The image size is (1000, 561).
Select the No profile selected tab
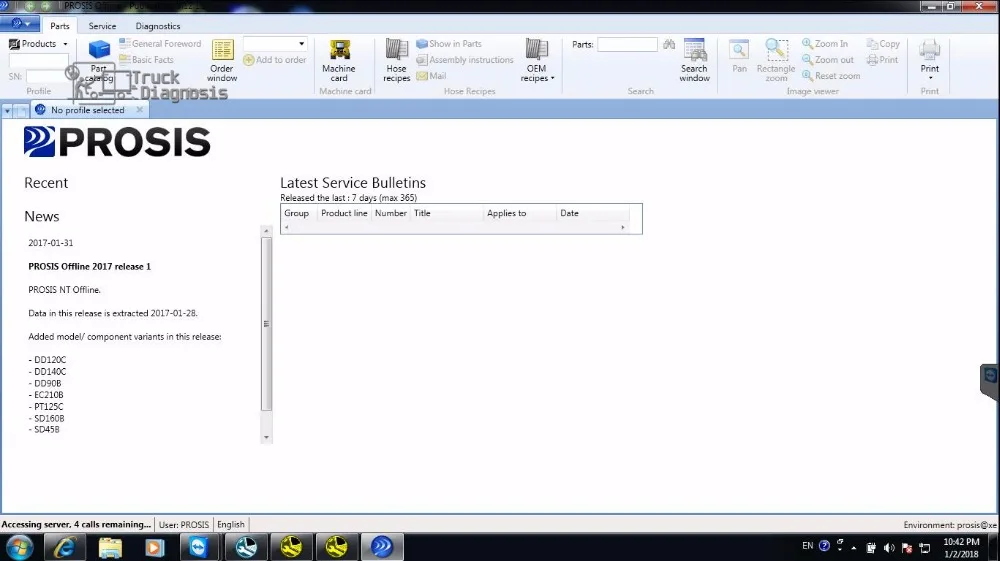click(87, 110)
